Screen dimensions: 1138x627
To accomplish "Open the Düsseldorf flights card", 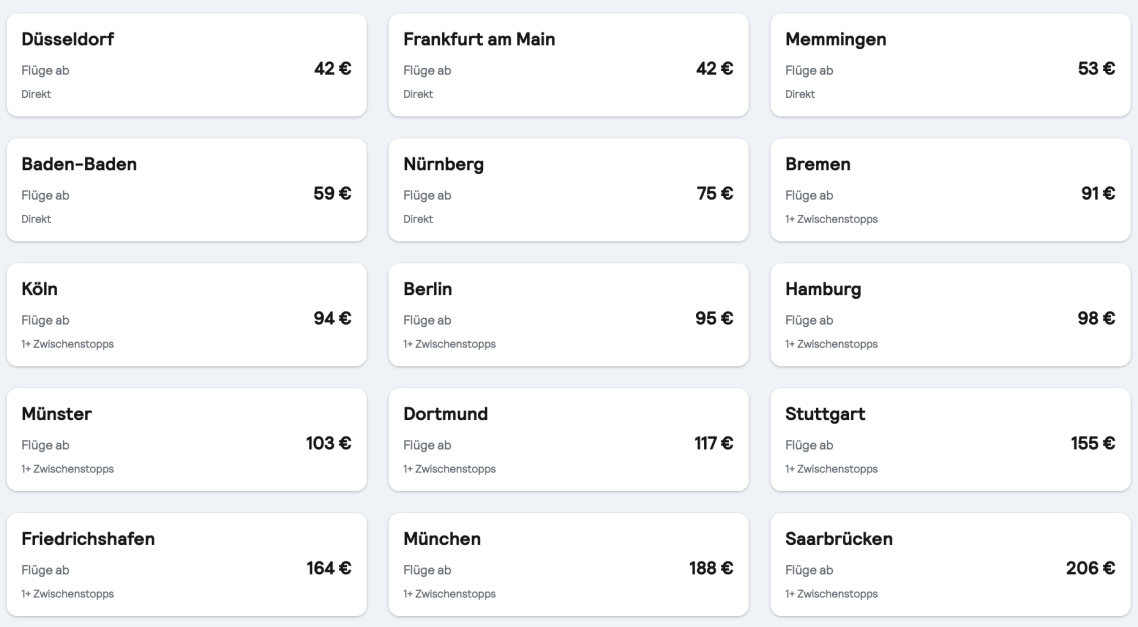I will pos(187,65).
